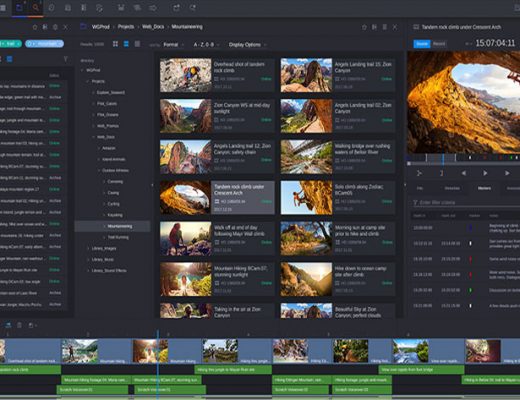520x400 pixels.
Task: Open the search magnifier tool in top toolbar
Action: click(35, 7)
